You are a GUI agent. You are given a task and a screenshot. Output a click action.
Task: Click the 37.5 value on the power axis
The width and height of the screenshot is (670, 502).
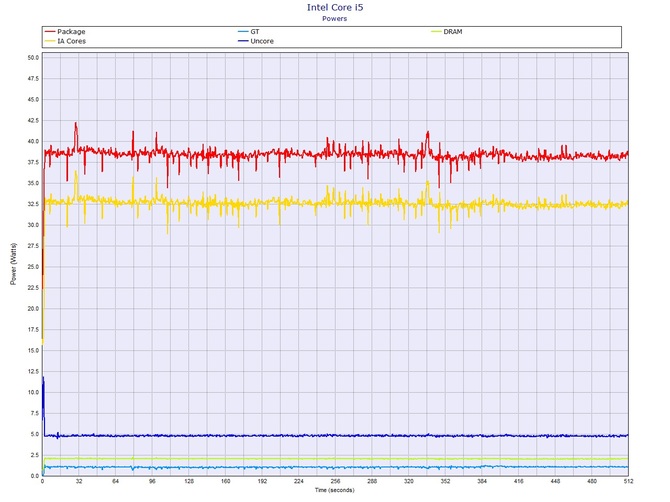pos(33,162)
